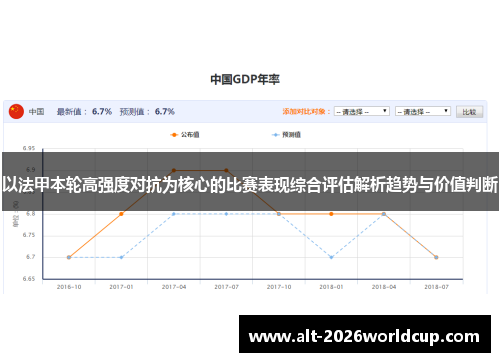Image resolution: width=500 pixels, height=362 pixels.
Task: Click the 2018-01 blue forecast point
Action: click(x=331, y=257)
